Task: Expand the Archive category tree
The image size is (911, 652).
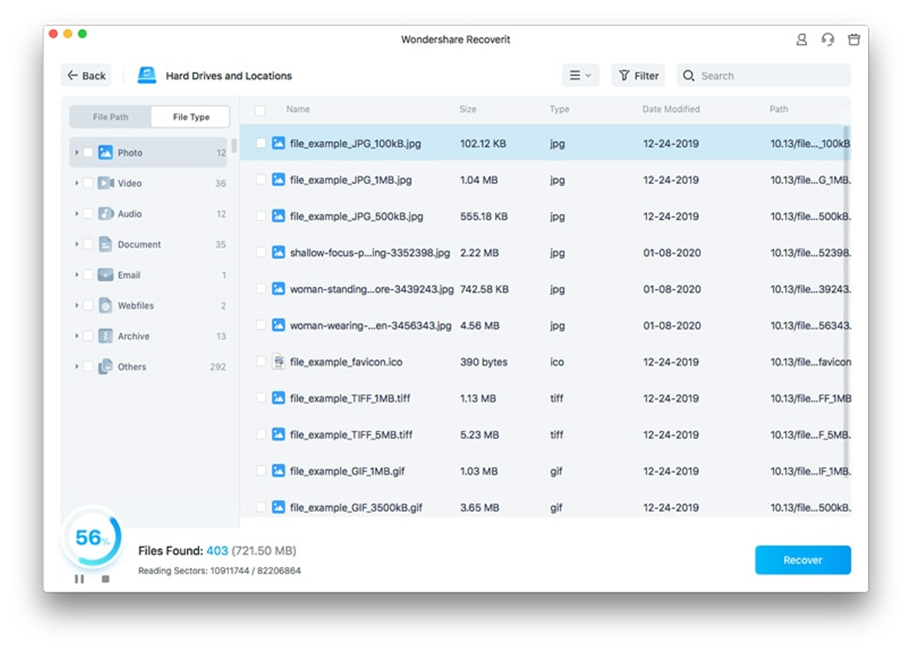Action: point(76,336)
